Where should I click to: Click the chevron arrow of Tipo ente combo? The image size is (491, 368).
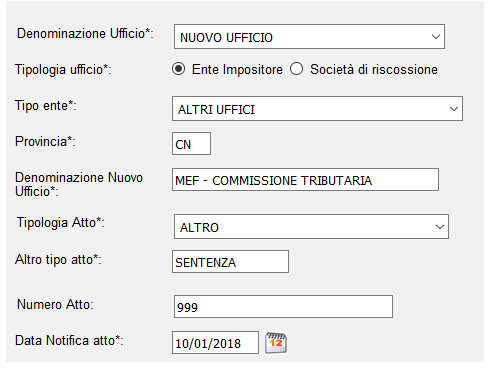pos(454,109)
